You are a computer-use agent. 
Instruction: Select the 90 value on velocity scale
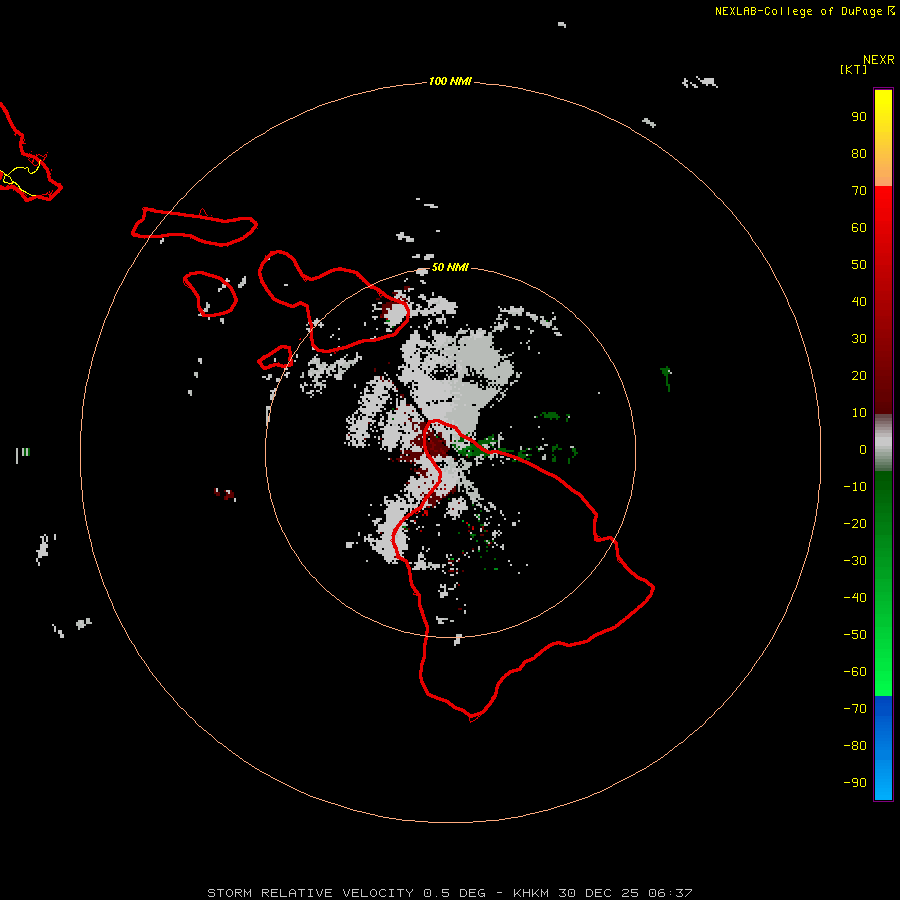point(859,117)
